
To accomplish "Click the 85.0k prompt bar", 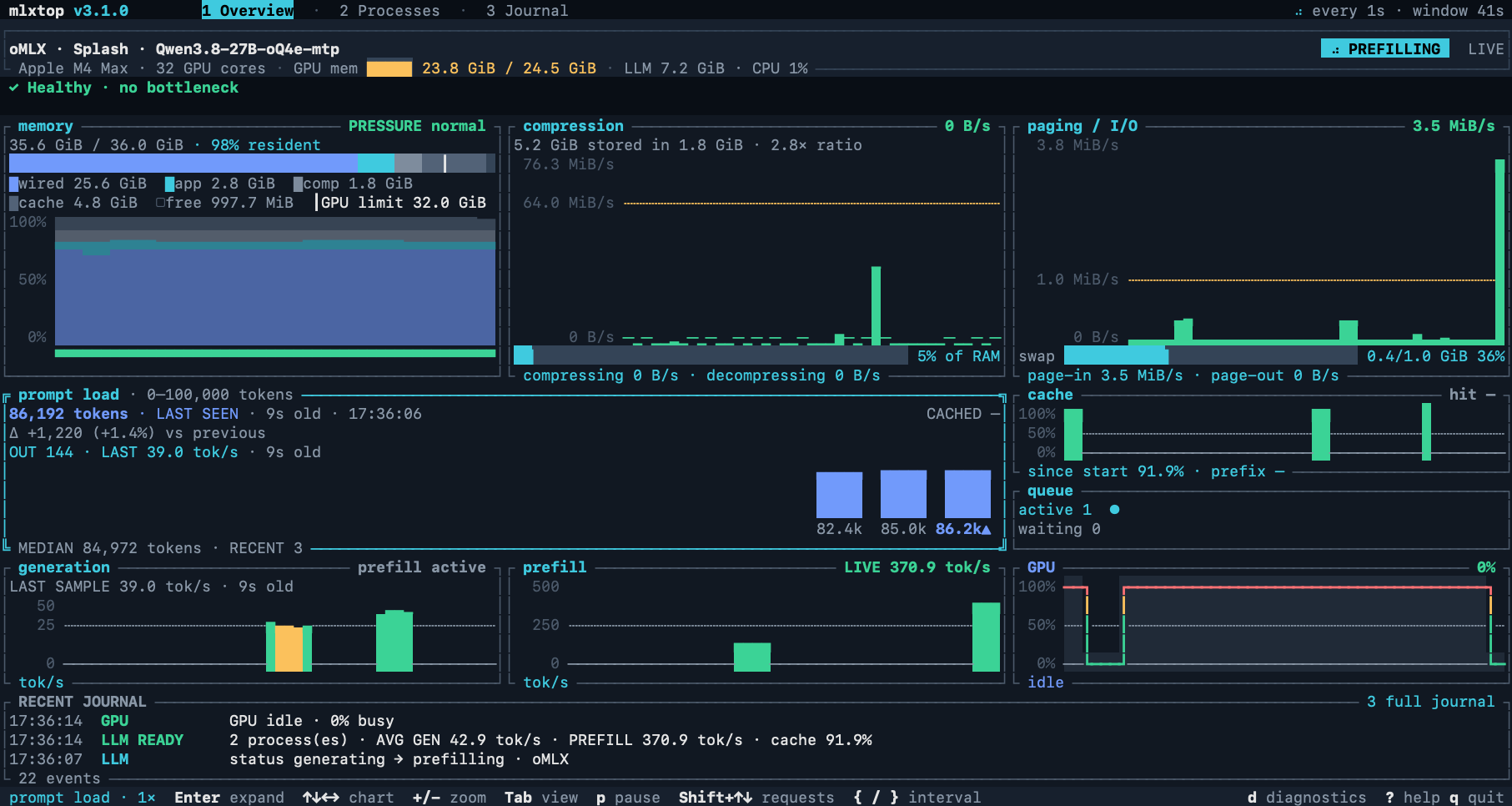I will [x=903, y=494].
